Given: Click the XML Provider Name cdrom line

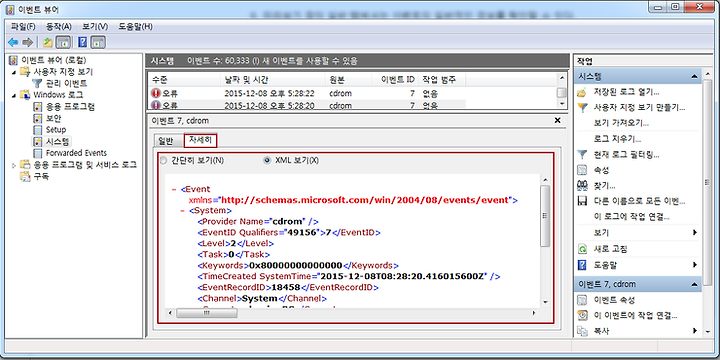Looking at the screenshot, I should pos(258,221).
